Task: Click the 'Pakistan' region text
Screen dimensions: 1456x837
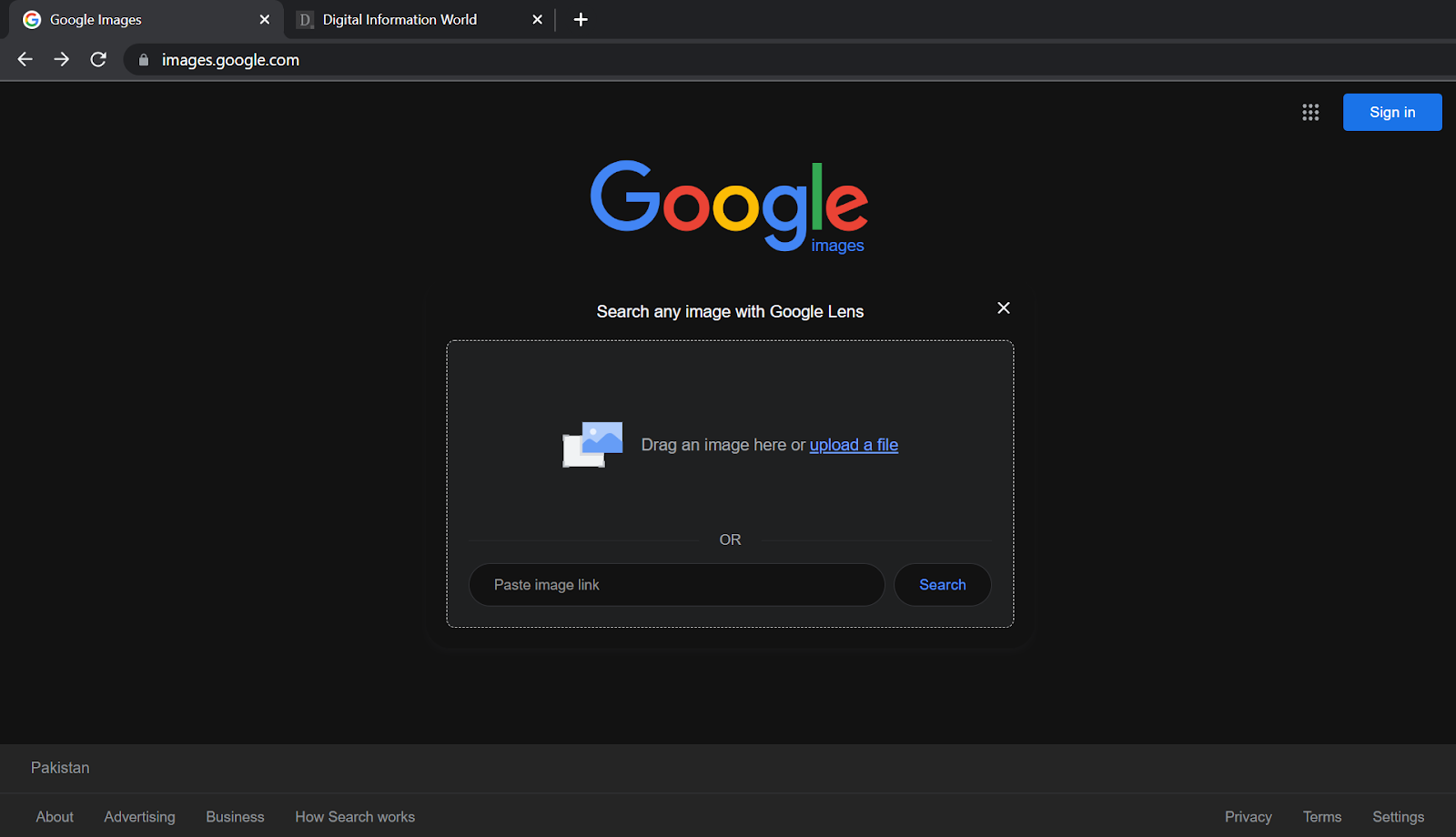Action: 60,768
